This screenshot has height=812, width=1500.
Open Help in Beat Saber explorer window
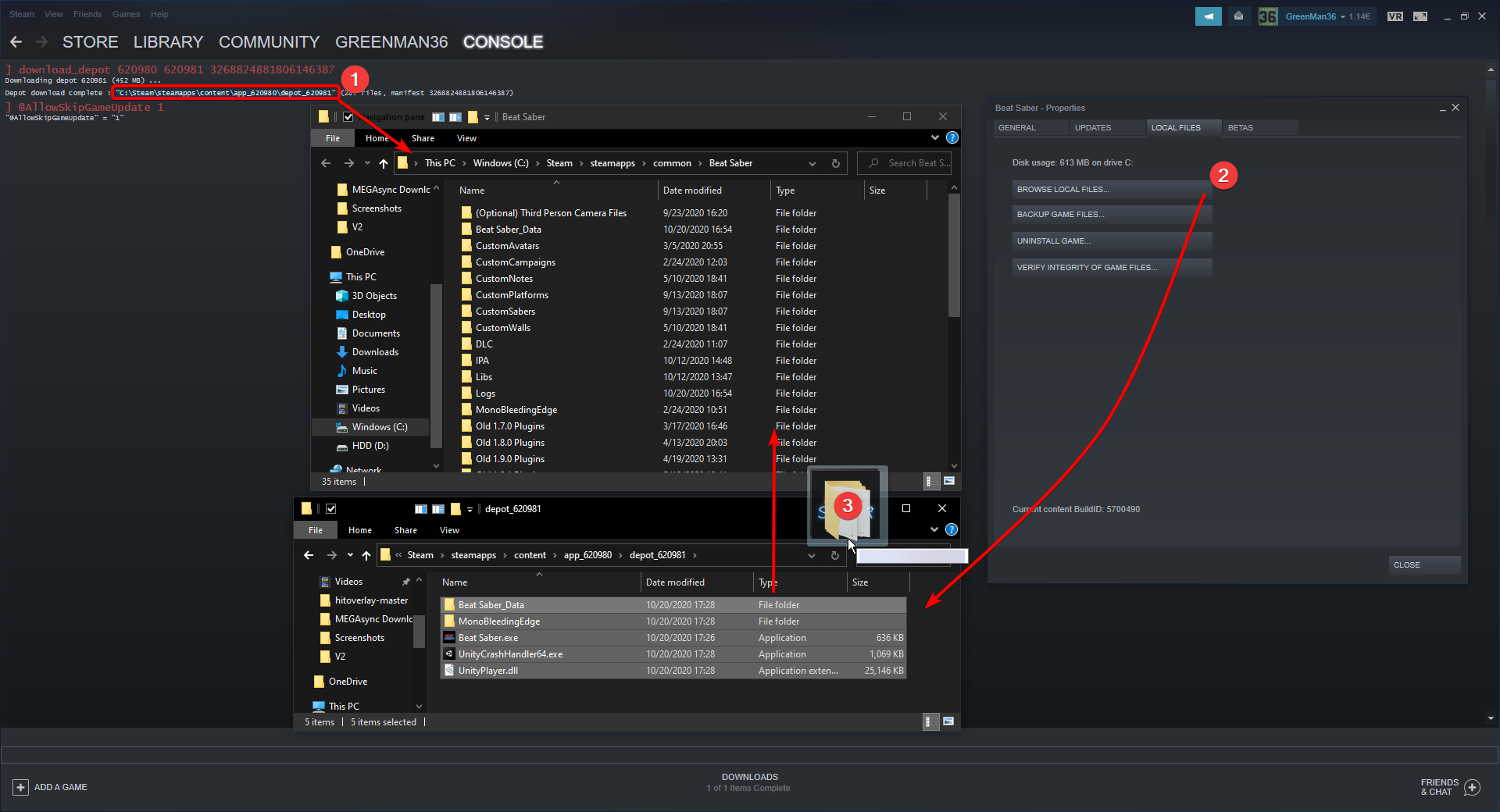[x=952, y=138]
